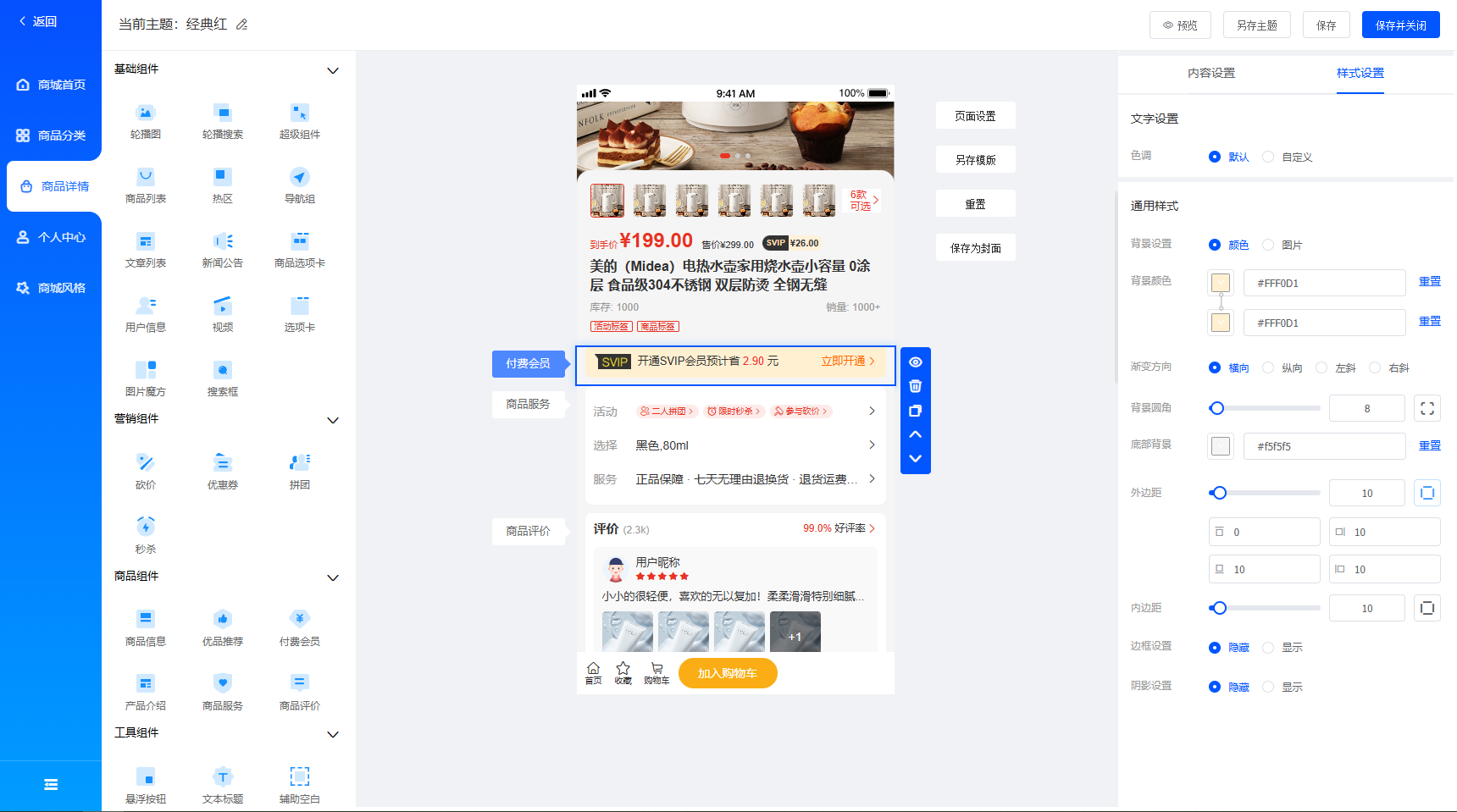Select the 优惠券 coupon component
Screen dimensions: 1457x812
click(x=223, y=472)
